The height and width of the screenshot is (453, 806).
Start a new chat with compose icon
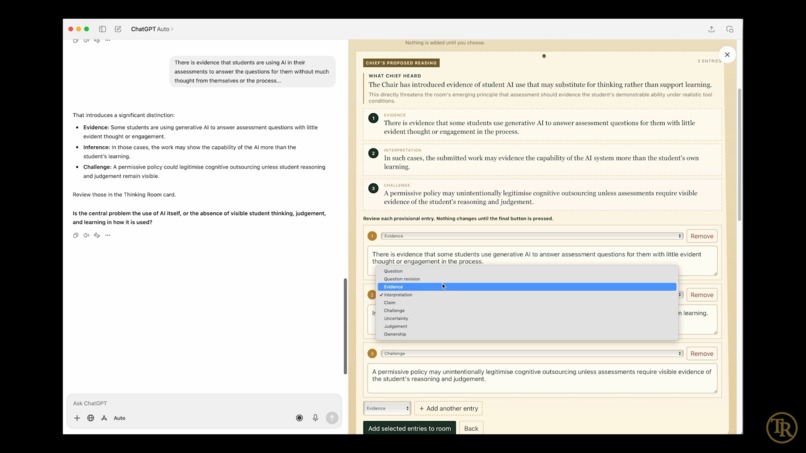point(118,29)
